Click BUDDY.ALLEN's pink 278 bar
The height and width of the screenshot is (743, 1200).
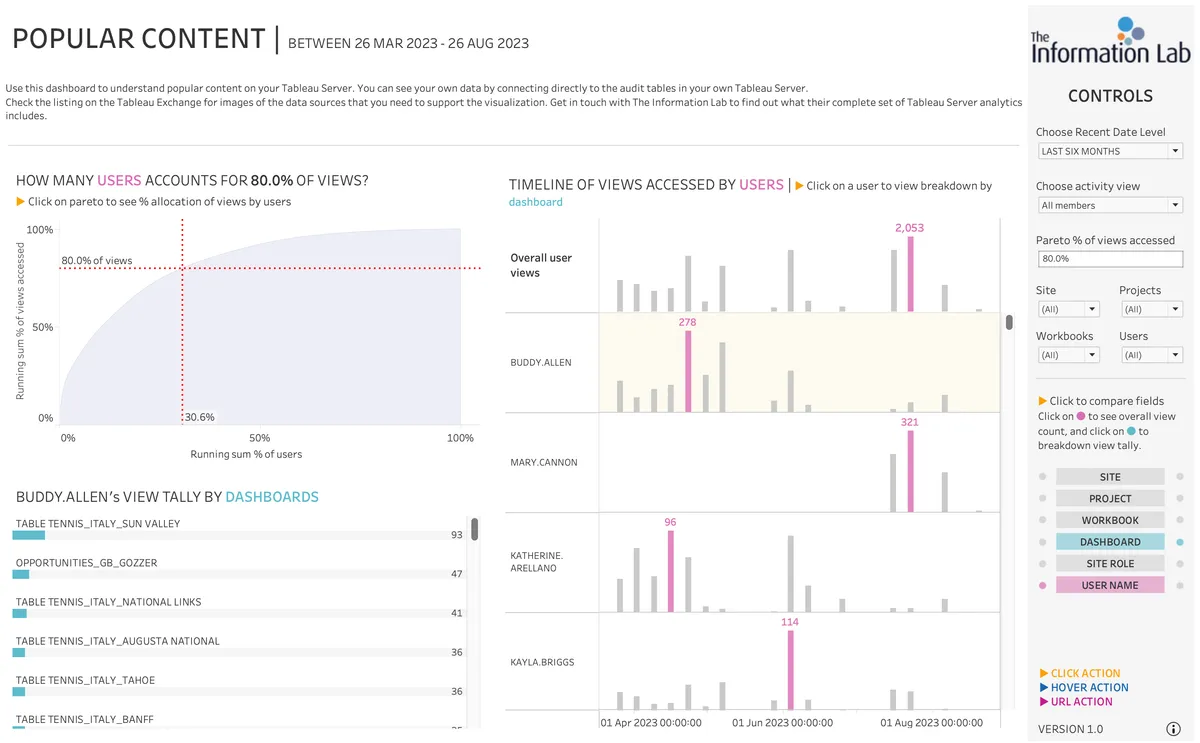(x=688, y=371)
